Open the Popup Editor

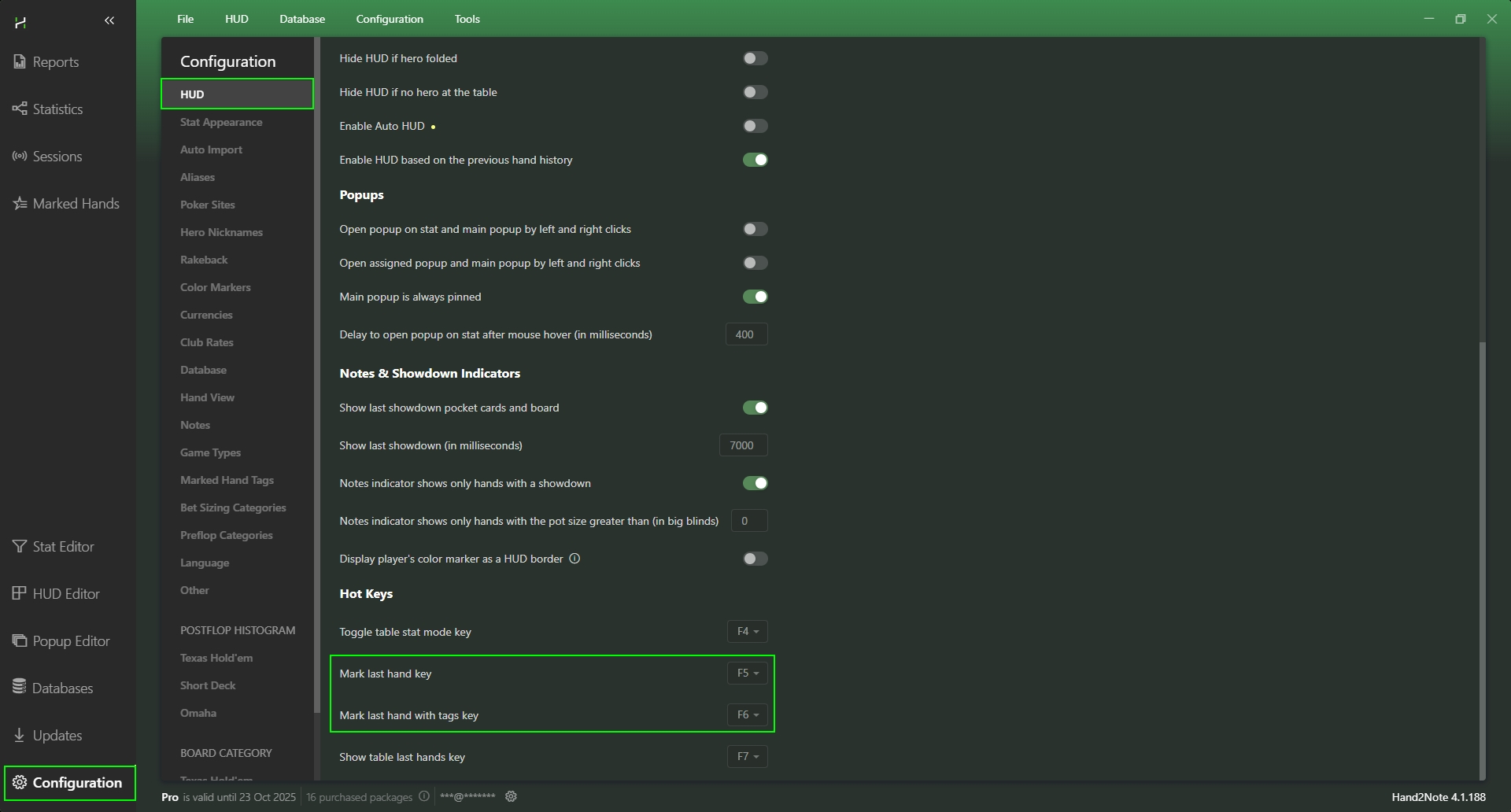[x=71, y=641]
